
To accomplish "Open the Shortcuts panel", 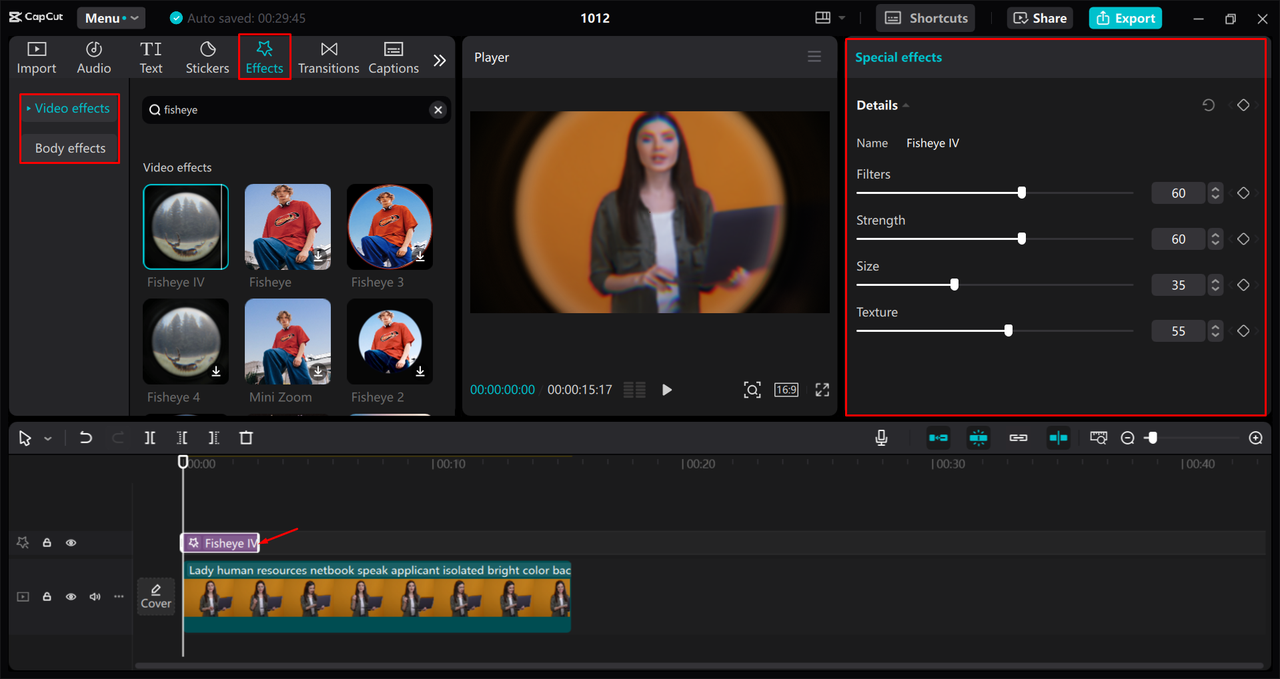I will point(926,18).
